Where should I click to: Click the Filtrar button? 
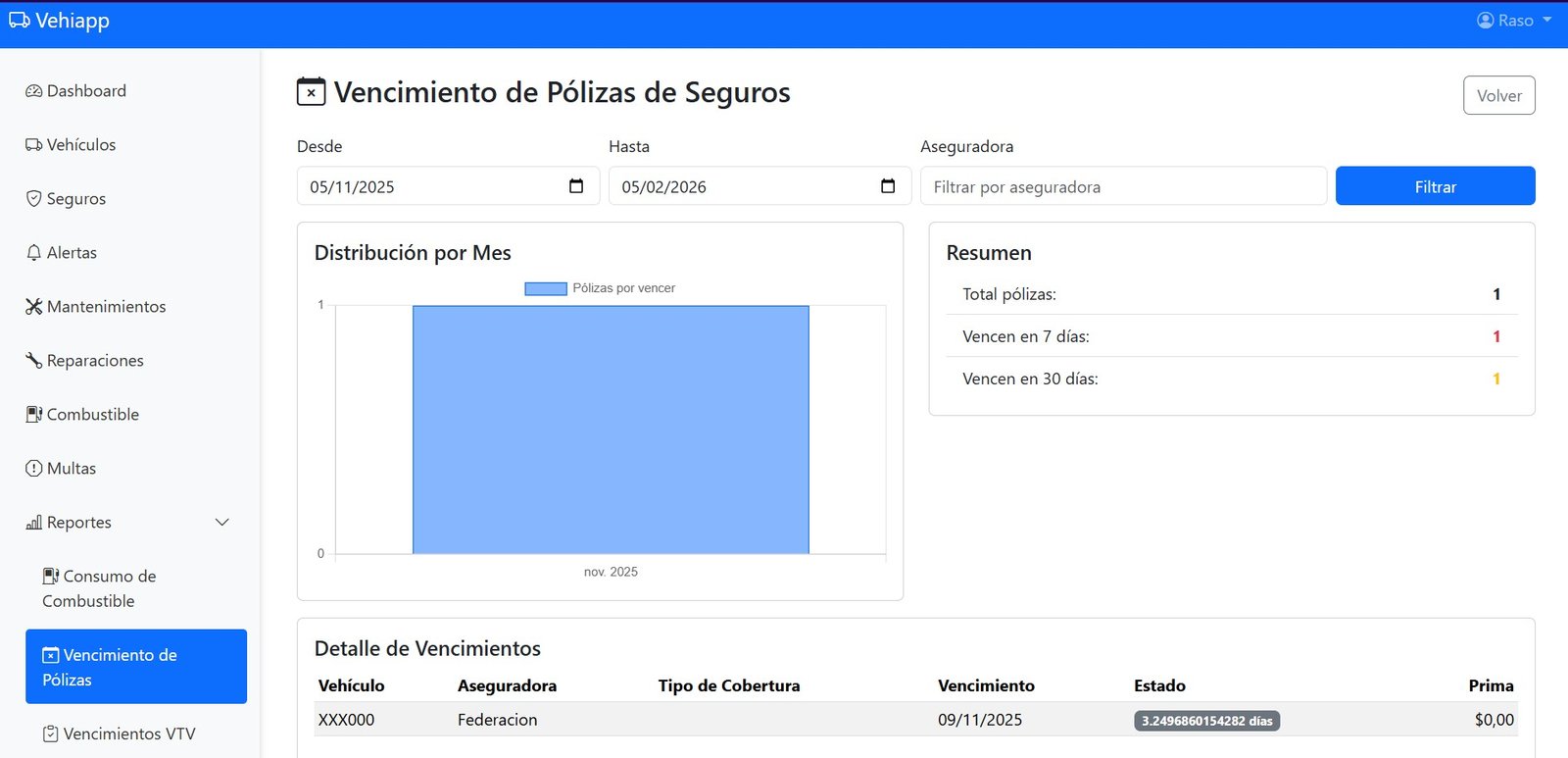click(1435, 186)
